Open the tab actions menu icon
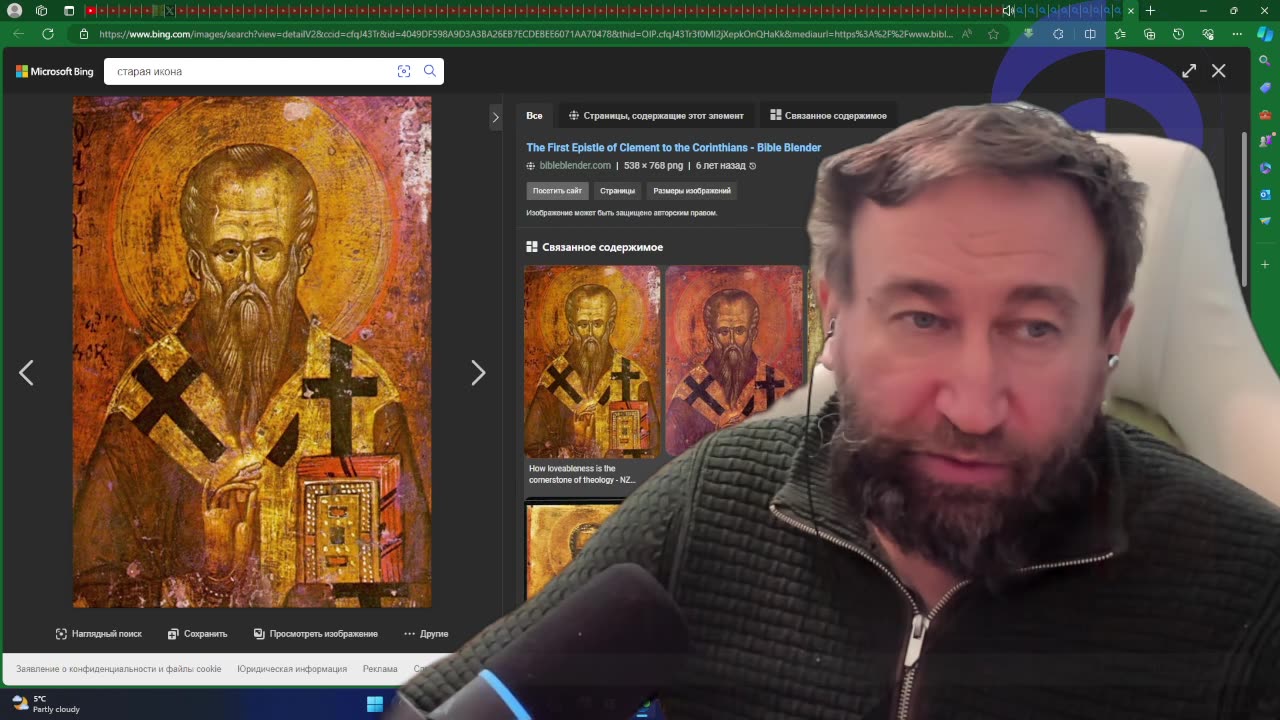This screenshot has height=720, width=1280. pyautogui.click(x=69, y=10)
